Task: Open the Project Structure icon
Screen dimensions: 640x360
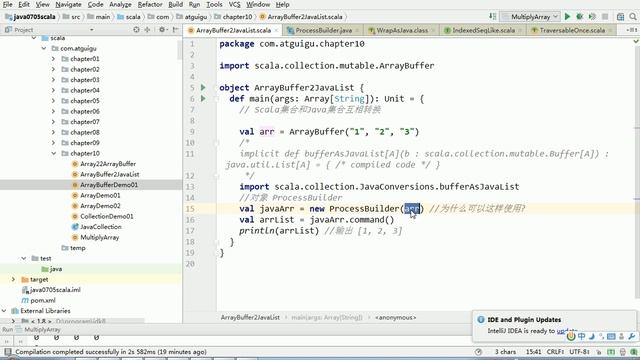Action: pyautogui.click(x=620, y=16)
